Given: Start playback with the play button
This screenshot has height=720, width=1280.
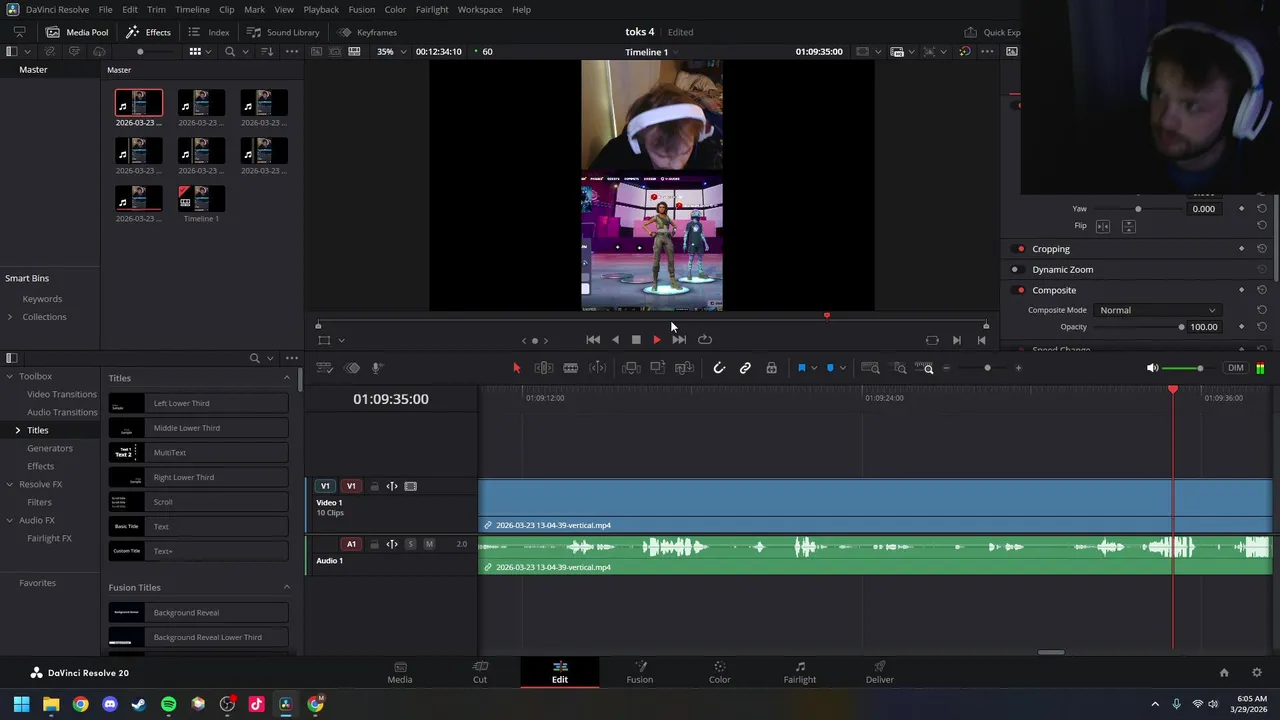Looking at the screenshot, I should (657, 340).
